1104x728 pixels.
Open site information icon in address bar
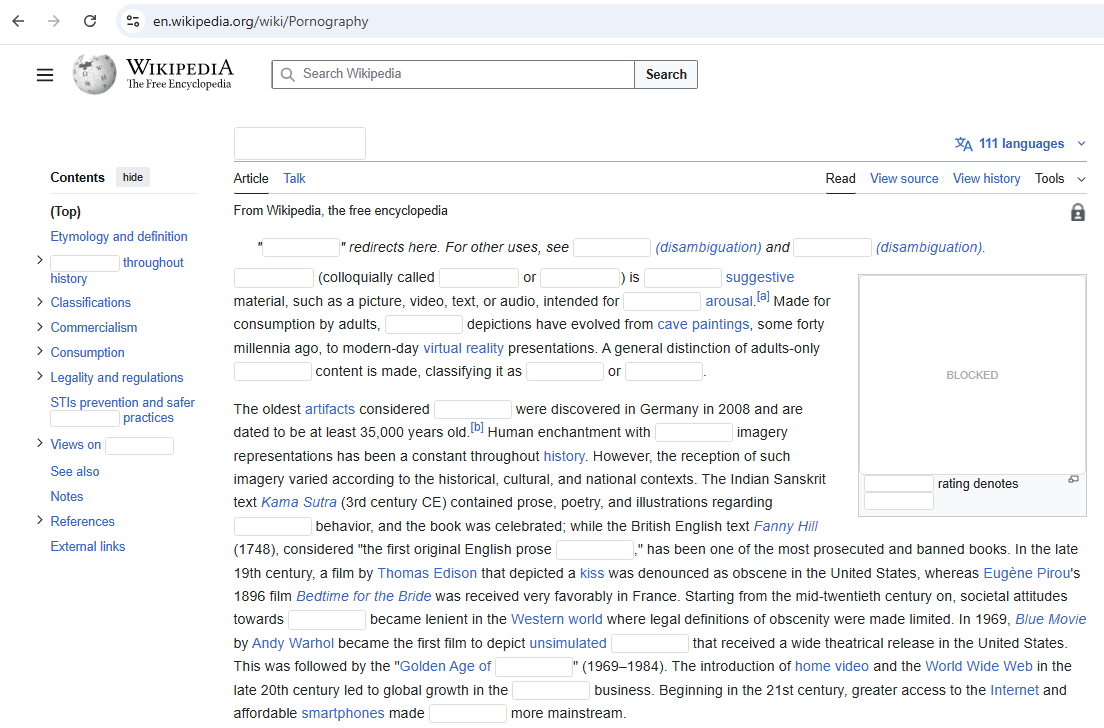pyautogui.click(x=133, y=21)
